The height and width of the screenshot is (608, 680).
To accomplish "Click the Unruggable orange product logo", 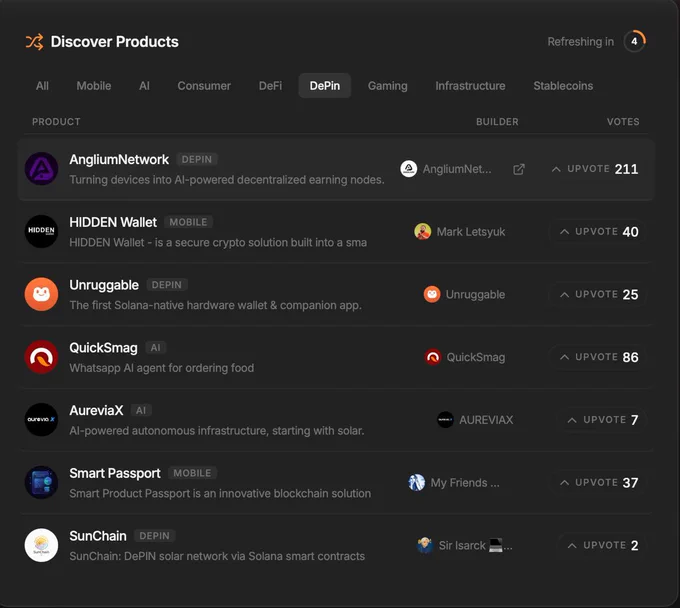I will (x=41, y=294).
